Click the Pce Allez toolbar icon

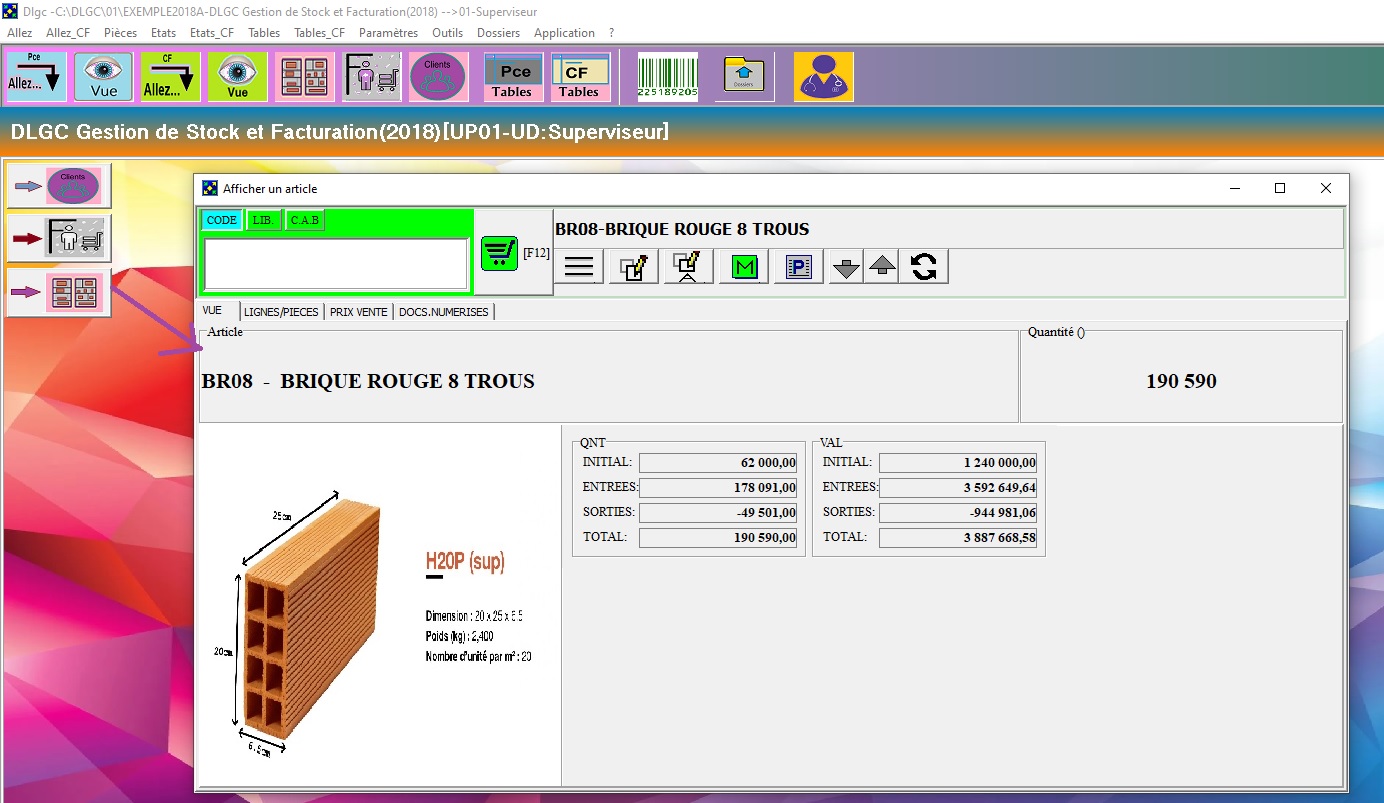click(x=36, y=77)
